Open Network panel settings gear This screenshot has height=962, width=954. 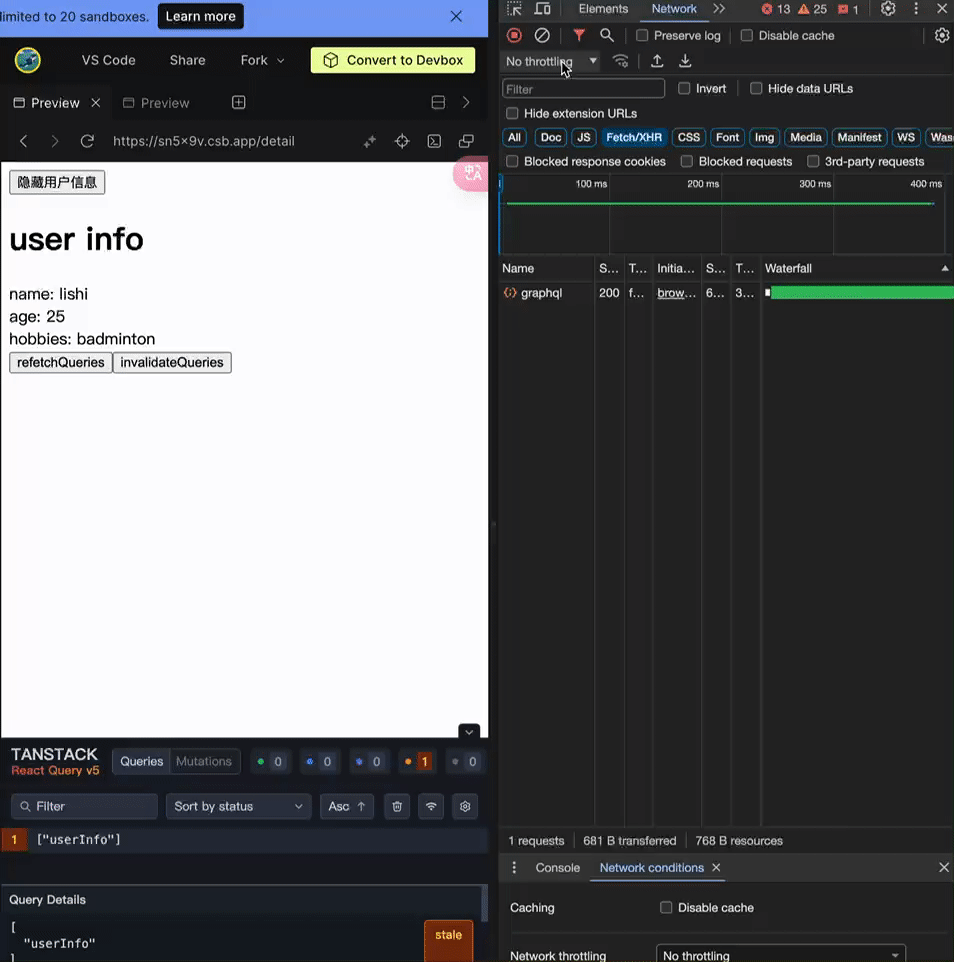point(941,36)
